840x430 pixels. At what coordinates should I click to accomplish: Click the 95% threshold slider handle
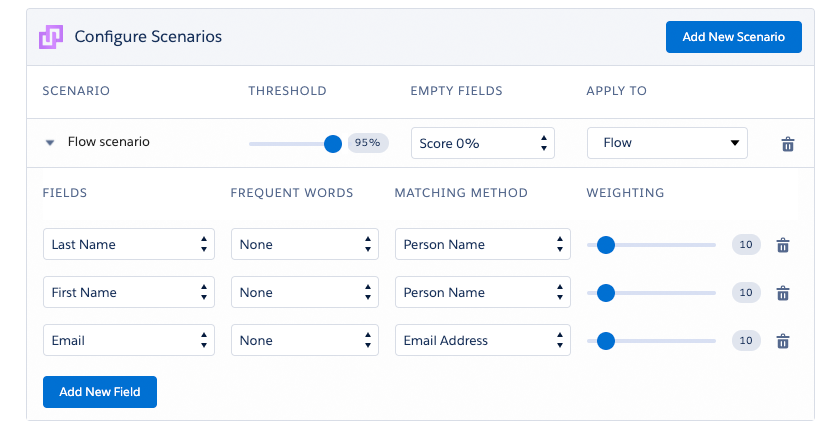[333, 144]
